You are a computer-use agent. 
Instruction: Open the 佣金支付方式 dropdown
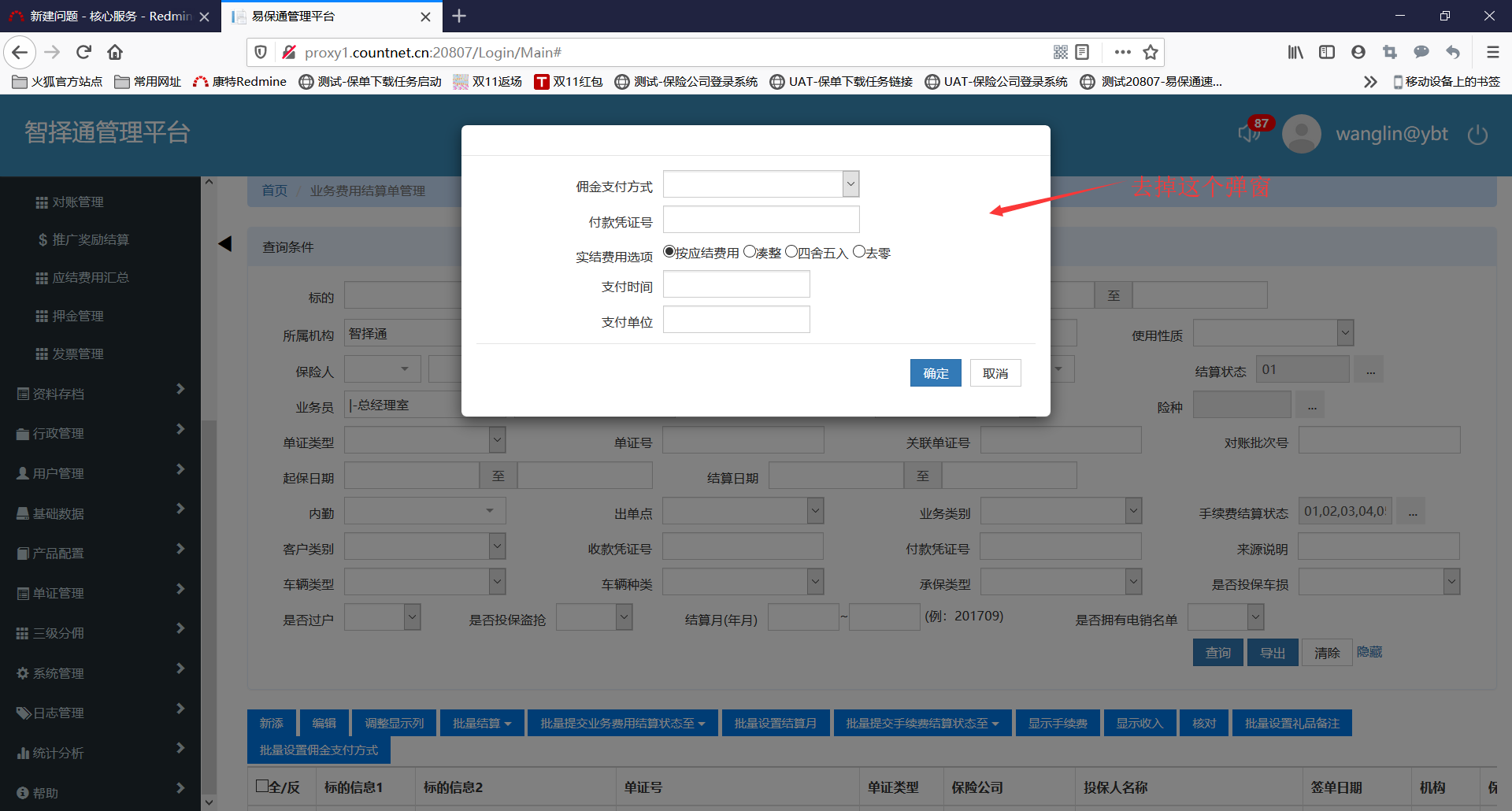850,184
